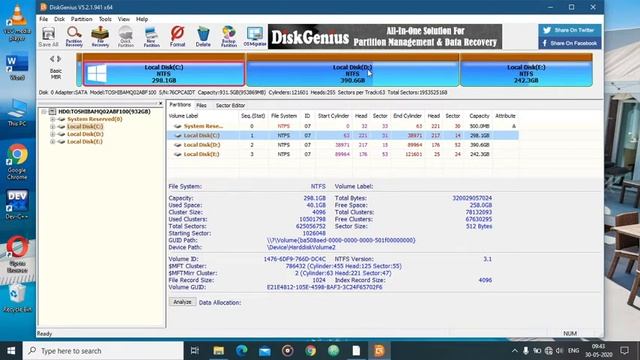Select Local Disk(D:) row in partition table

[343, 145]
